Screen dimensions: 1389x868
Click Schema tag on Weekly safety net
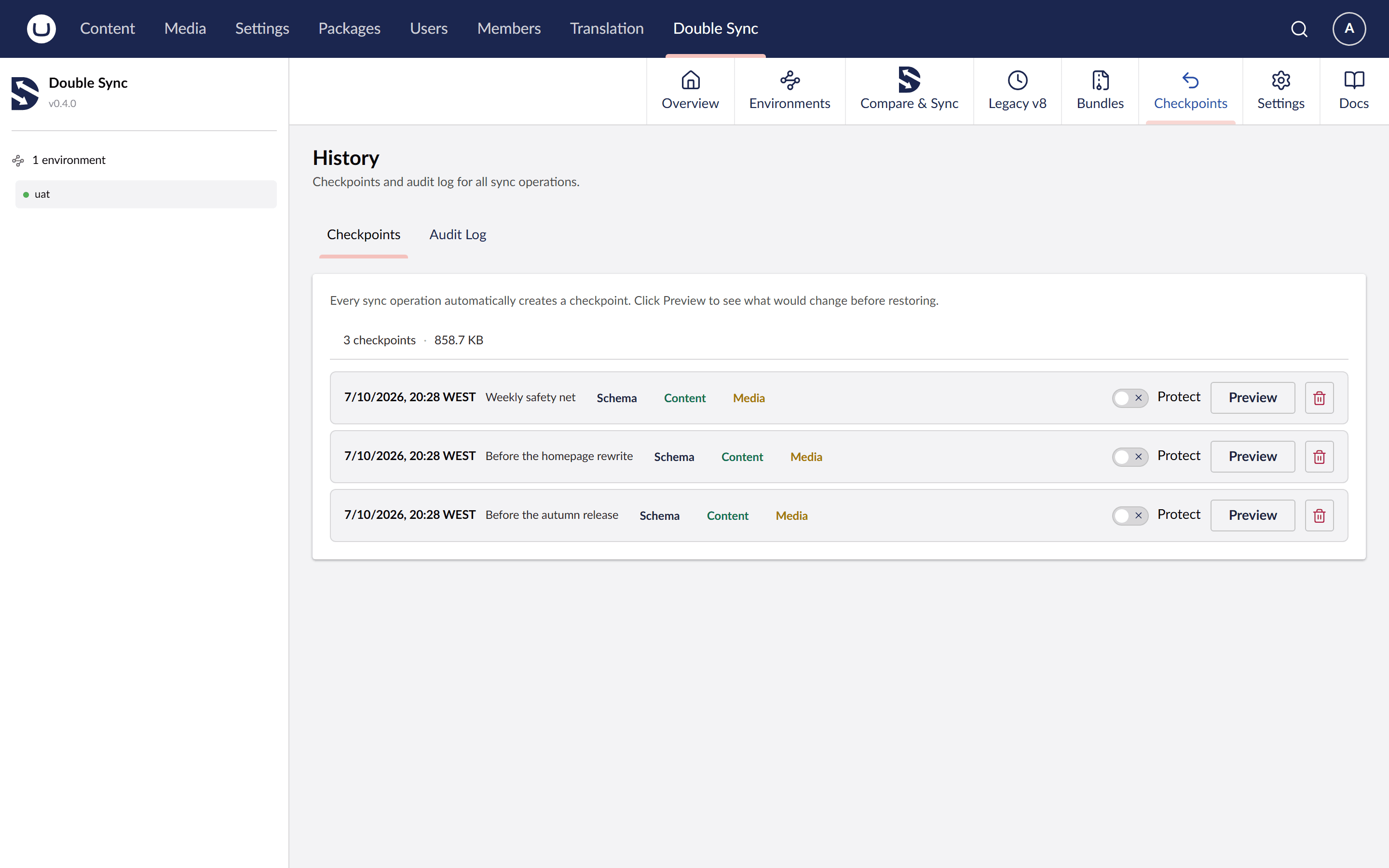click(x=616, y=398)
